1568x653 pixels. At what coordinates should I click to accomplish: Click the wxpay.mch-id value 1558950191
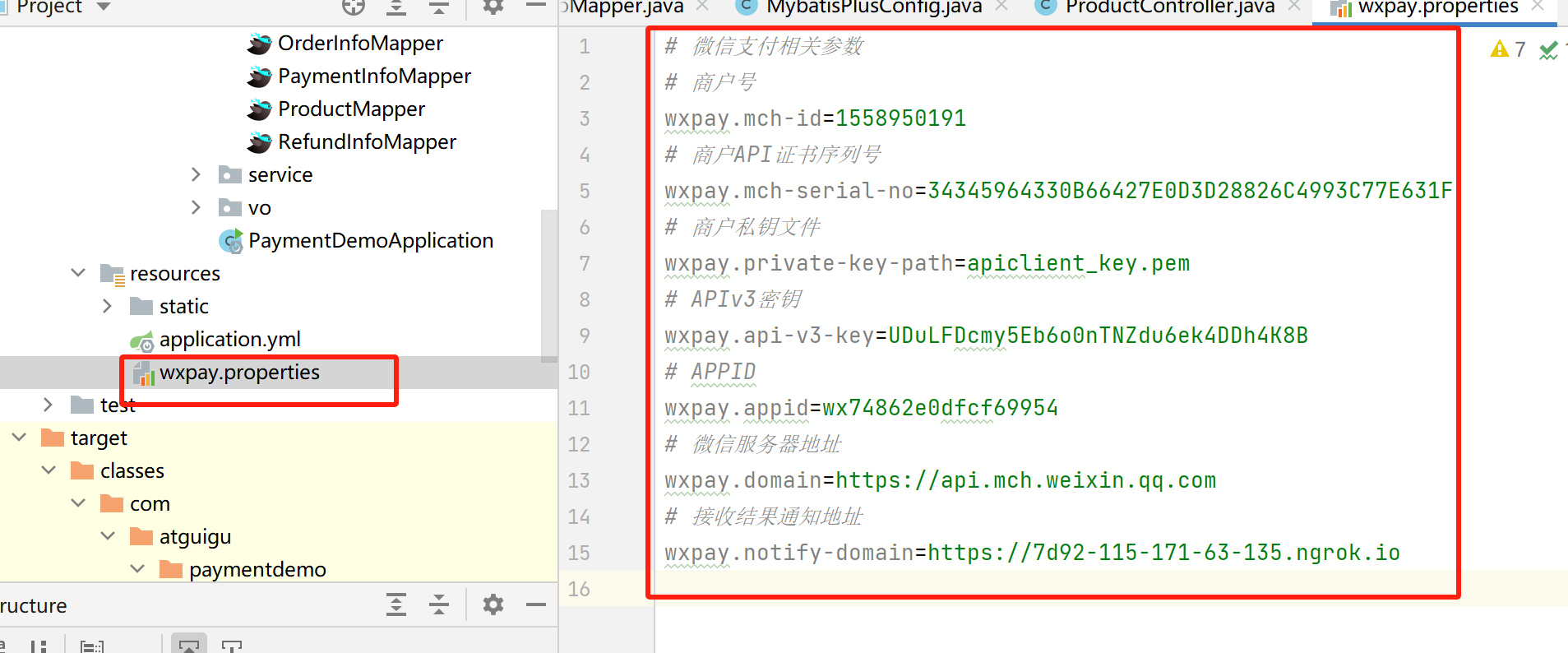(901, 118)
